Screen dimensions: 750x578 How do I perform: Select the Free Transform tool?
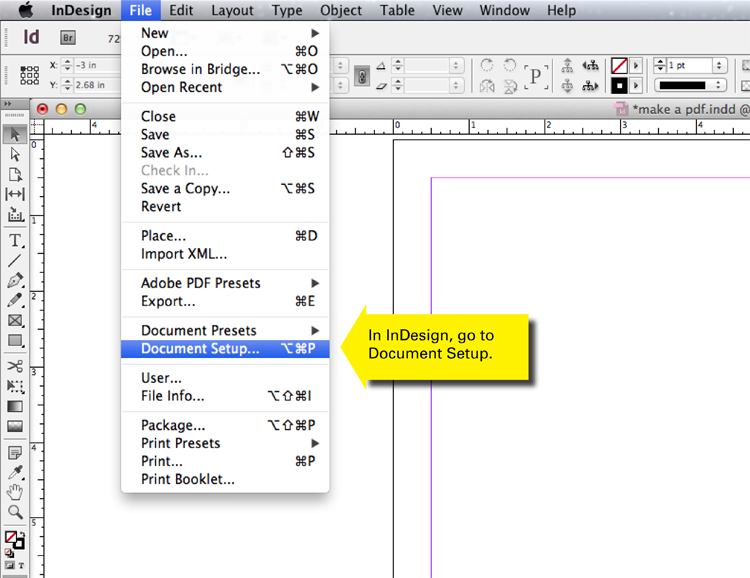pyautogui.click(x=15, y=387)
